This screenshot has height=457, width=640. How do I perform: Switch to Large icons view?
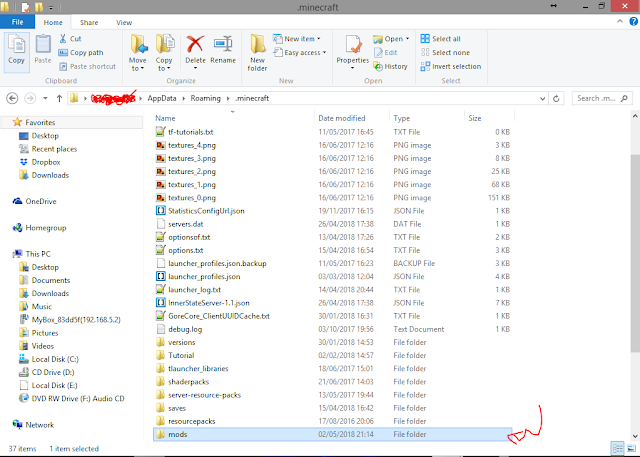click(x=631, y=448)
